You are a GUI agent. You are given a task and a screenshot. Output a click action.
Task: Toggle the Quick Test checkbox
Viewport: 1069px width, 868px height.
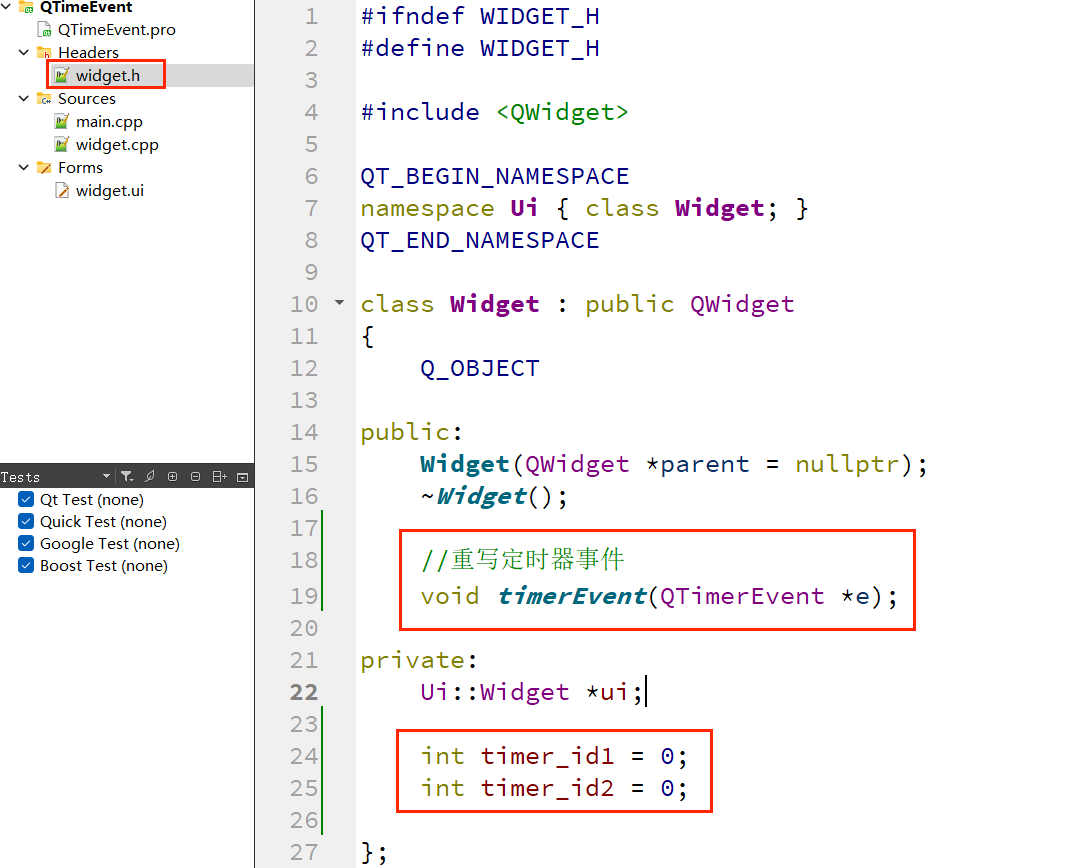26,522
